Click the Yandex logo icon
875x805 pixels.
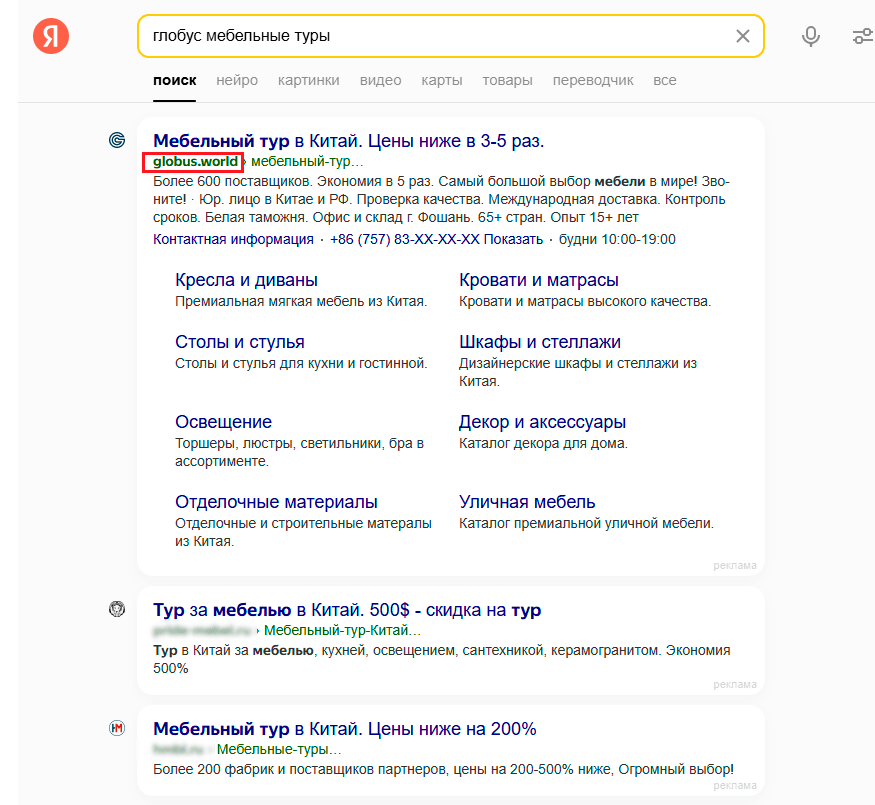pos(51,36)
